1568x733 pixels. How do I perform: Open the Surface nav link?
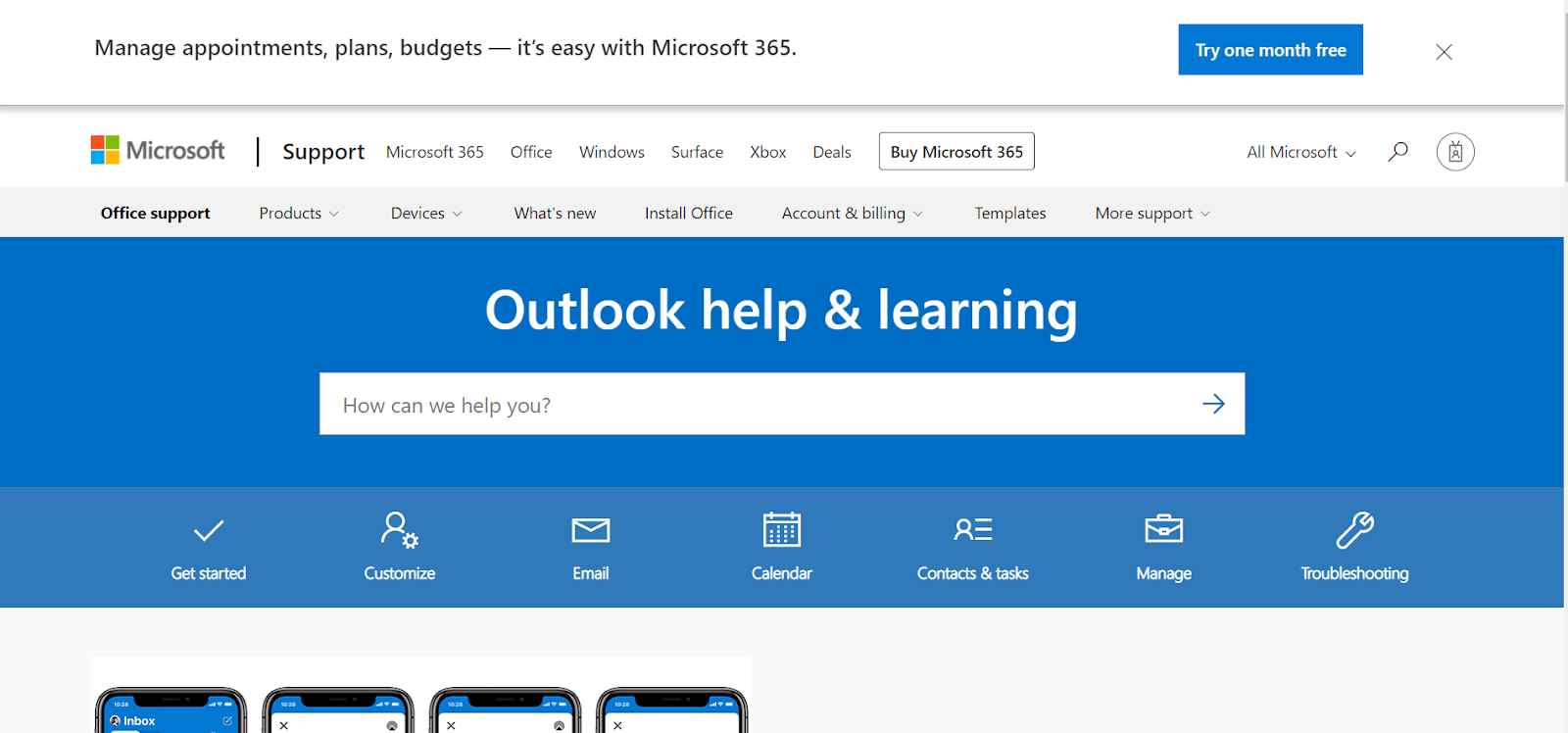pos(697,152)
